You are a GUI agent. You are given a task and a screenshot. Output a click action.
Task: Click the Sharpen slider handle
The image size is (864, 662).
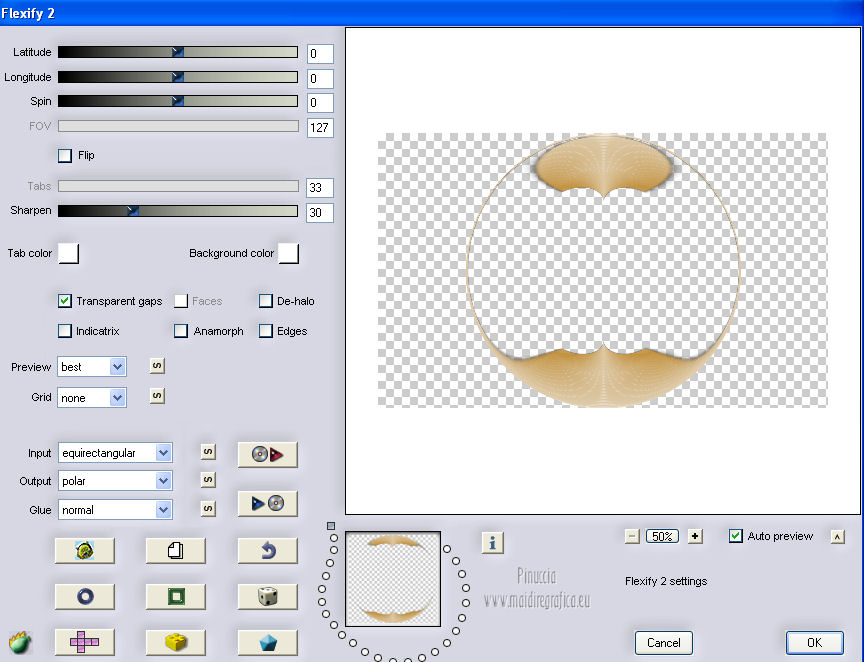[133, 211]
